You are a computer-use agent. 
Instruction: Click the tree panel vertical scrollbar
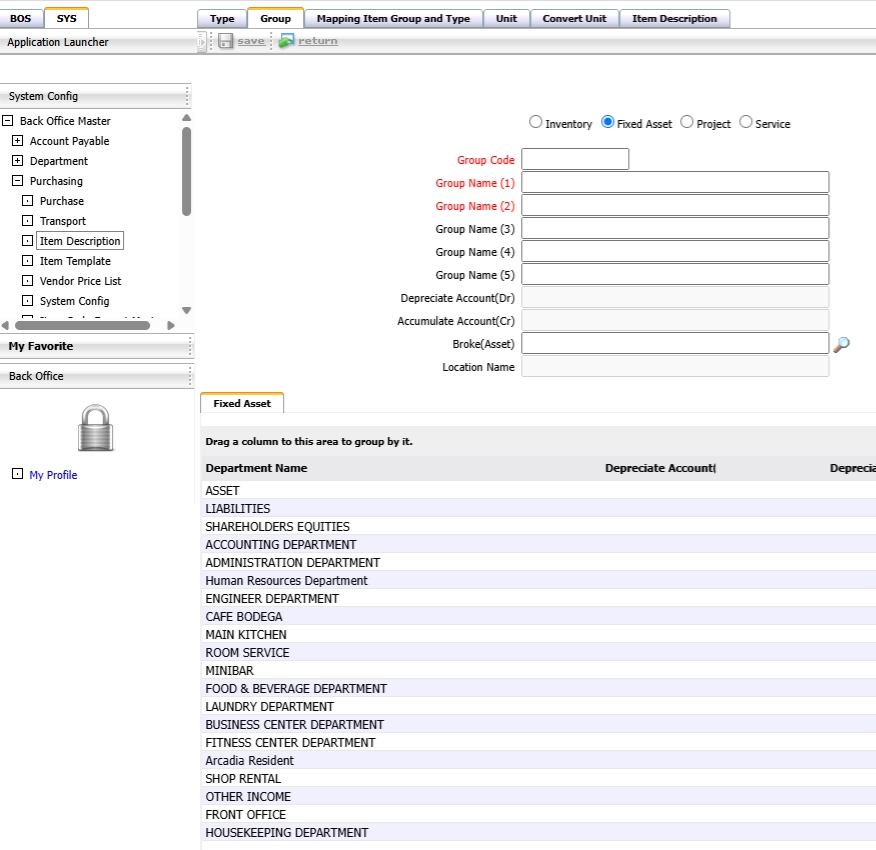tap(186, 170)
